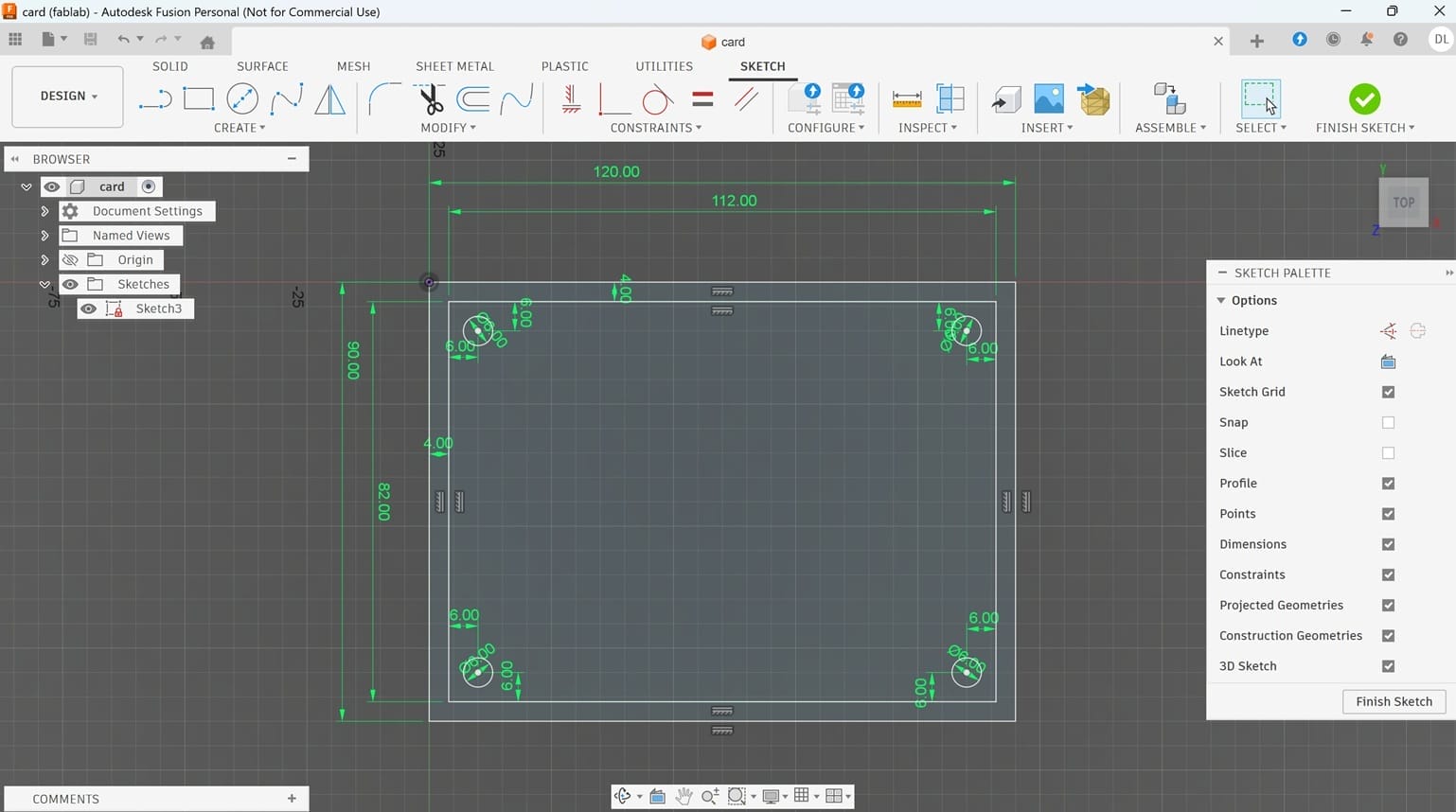The height and width of the screenshot is (812, 1456).
Task: Select the 2-Point Rectangle tool
Action: pyautogui.click(x=198, y=97)
